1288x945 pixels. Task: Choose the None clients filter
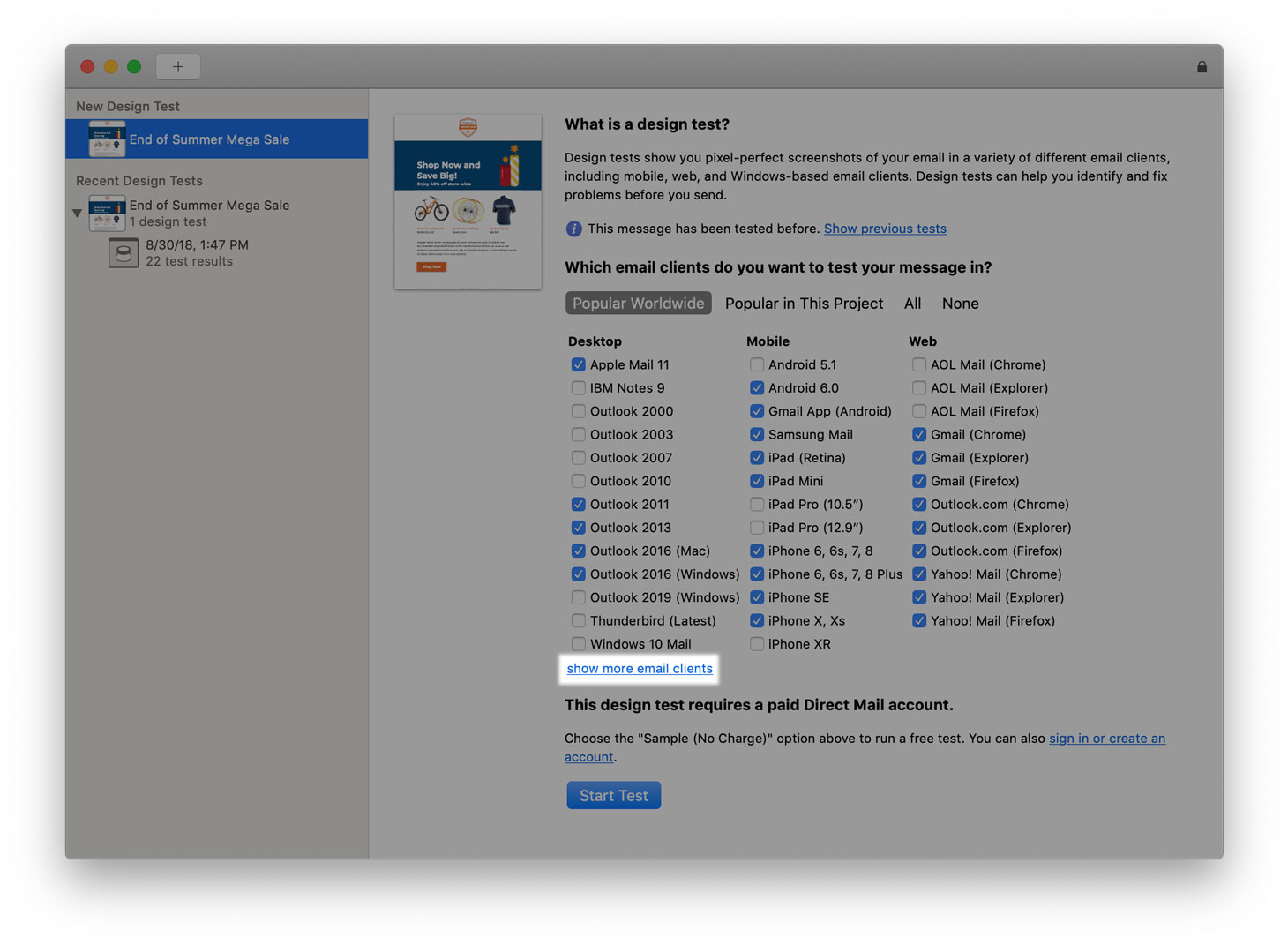(960, 304)
